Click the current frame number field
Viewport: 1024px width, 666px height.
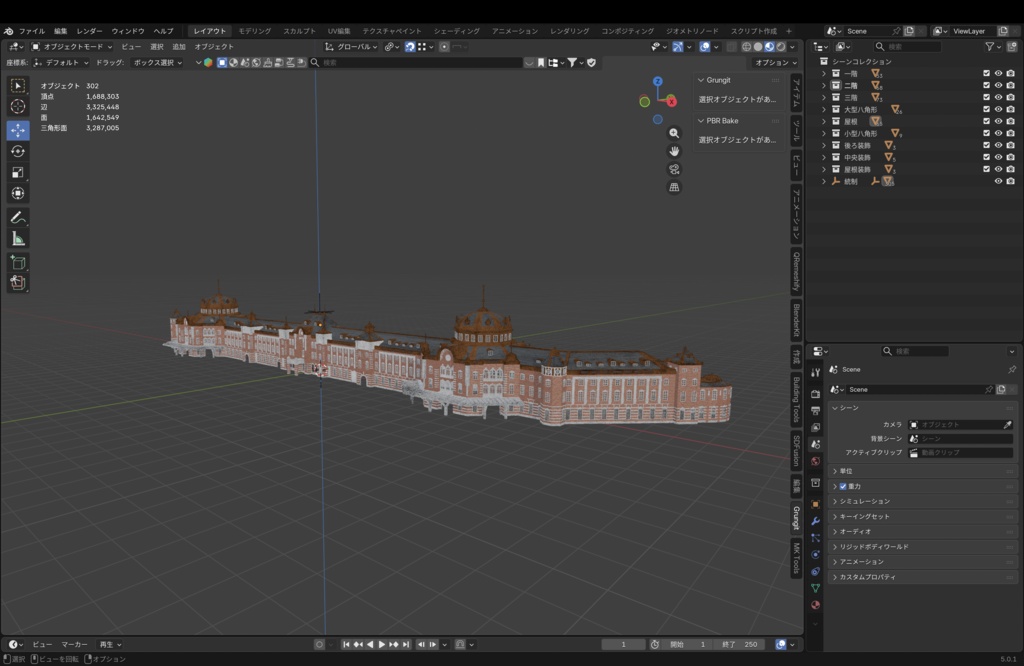623,644
